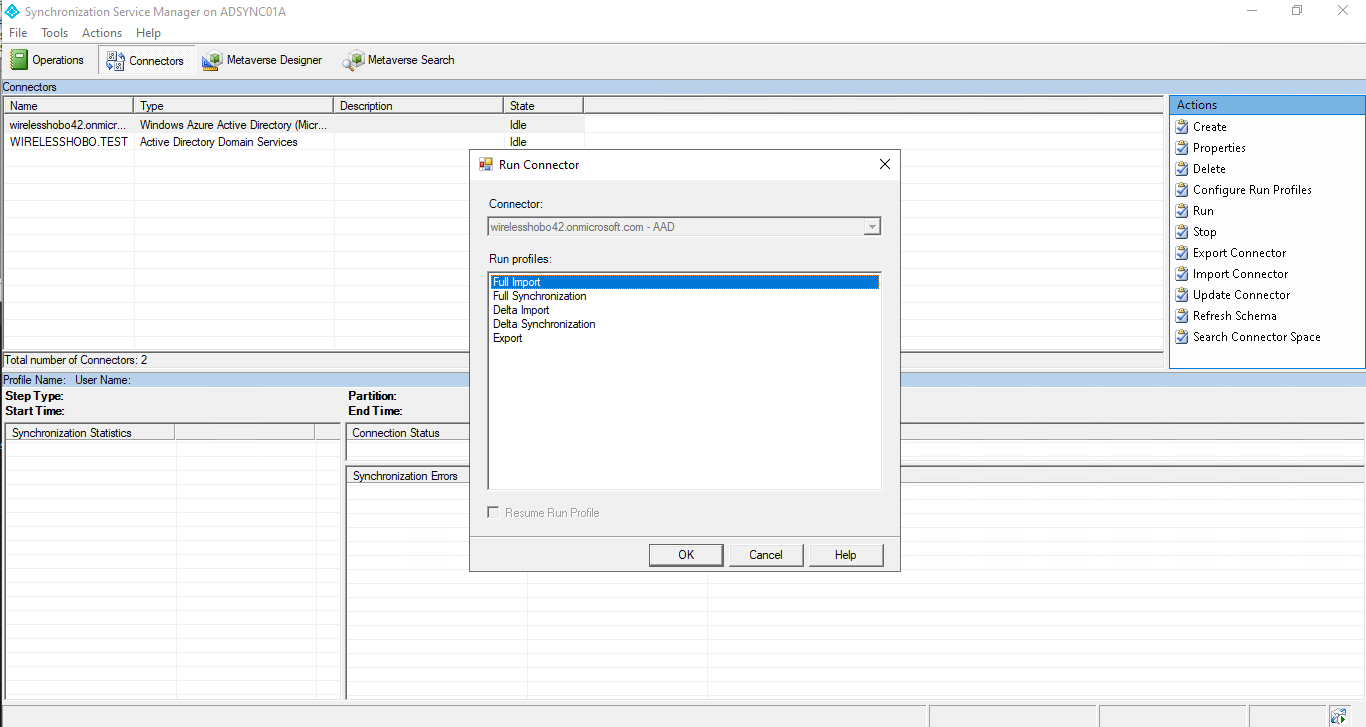Toggle the Resume Run Profile checkbox
The width and height of the screenshot is (1366, 727).
tap(493, 513)
